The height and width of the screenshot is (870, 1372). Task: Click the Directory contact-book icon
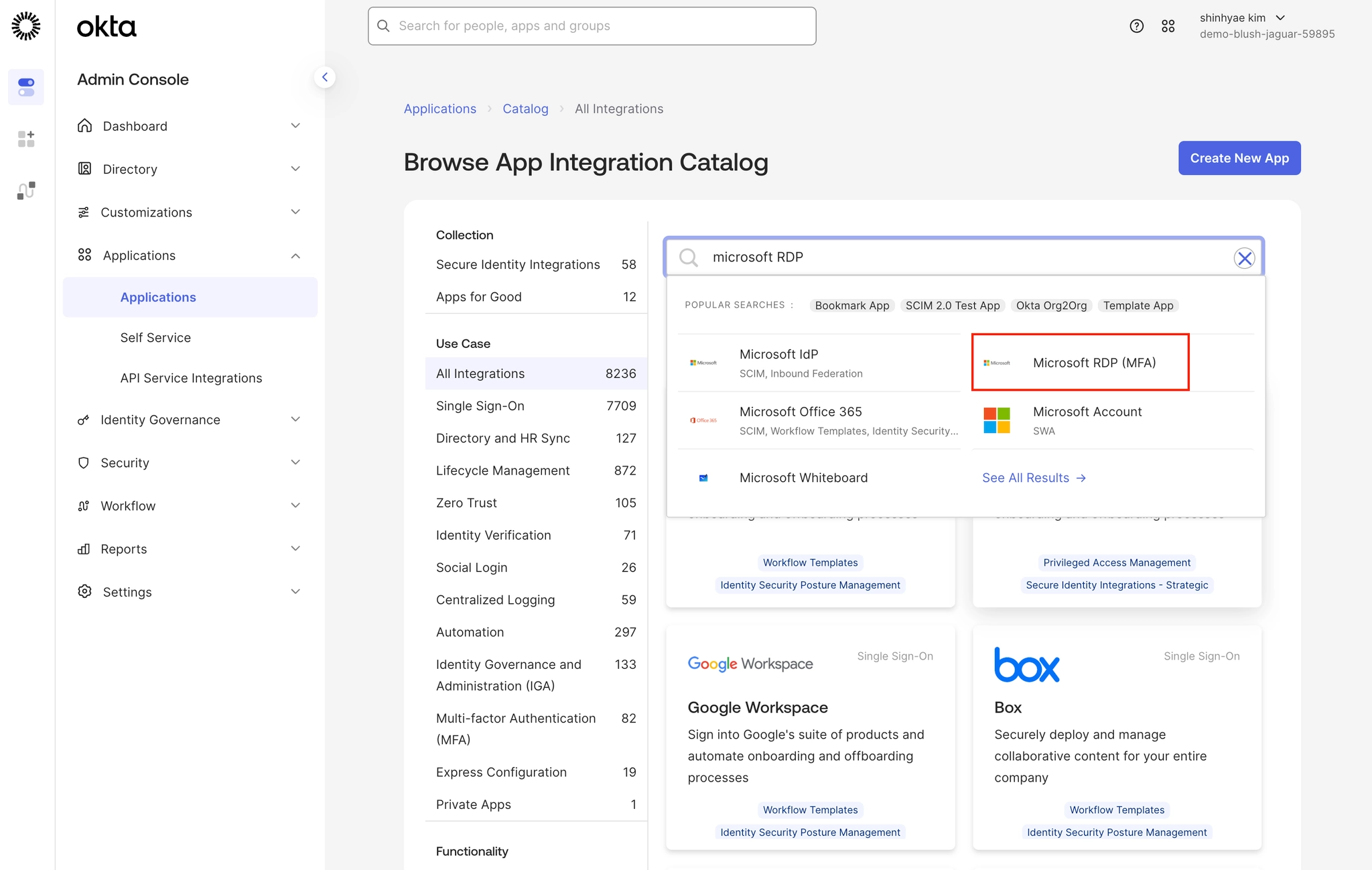tap(84, 168)
